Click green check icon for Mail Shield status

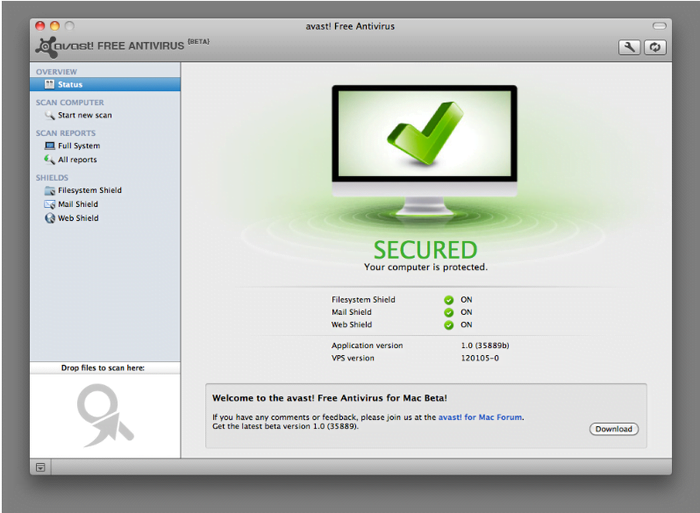pyautogui.click(x=449, y=313)
